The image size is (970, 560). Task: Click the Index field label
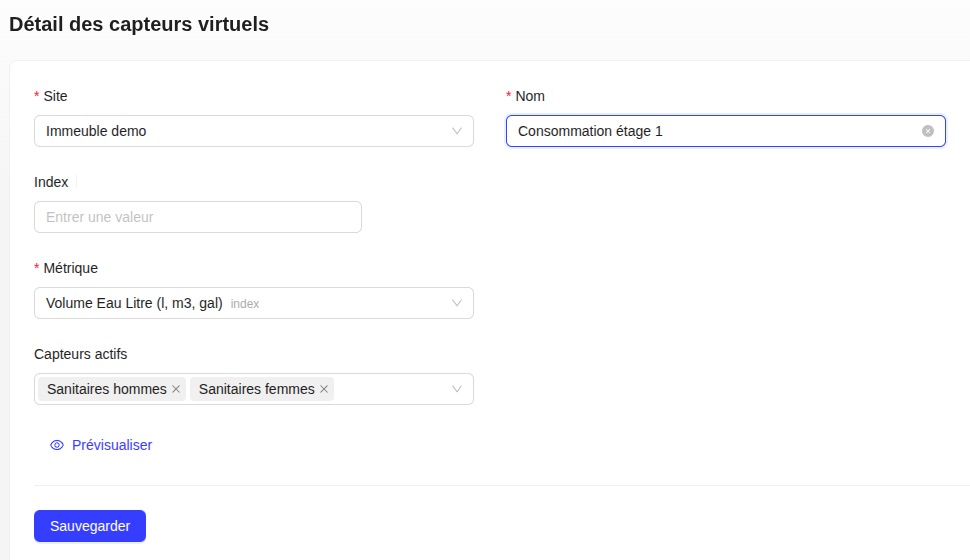(51, 182)
